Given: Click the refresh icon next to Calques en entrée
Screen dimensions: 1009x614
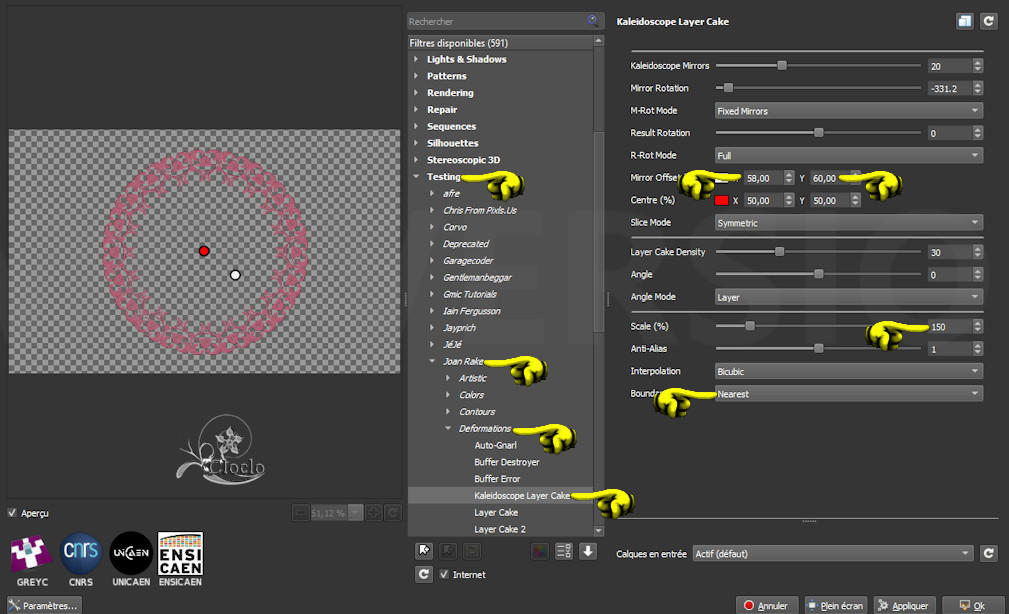Looking at the screenshot, I should (x=988, y=553).
